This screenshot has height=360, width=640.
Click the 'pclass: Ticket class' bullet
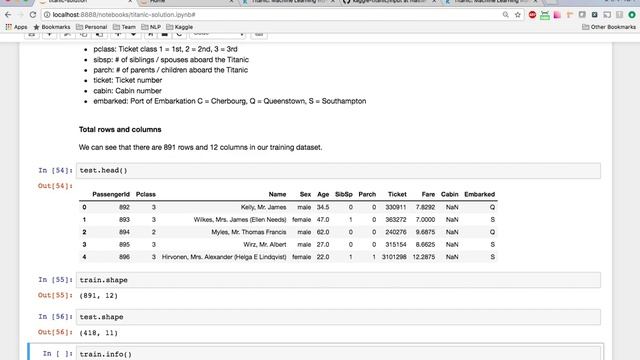click(165, 49)
